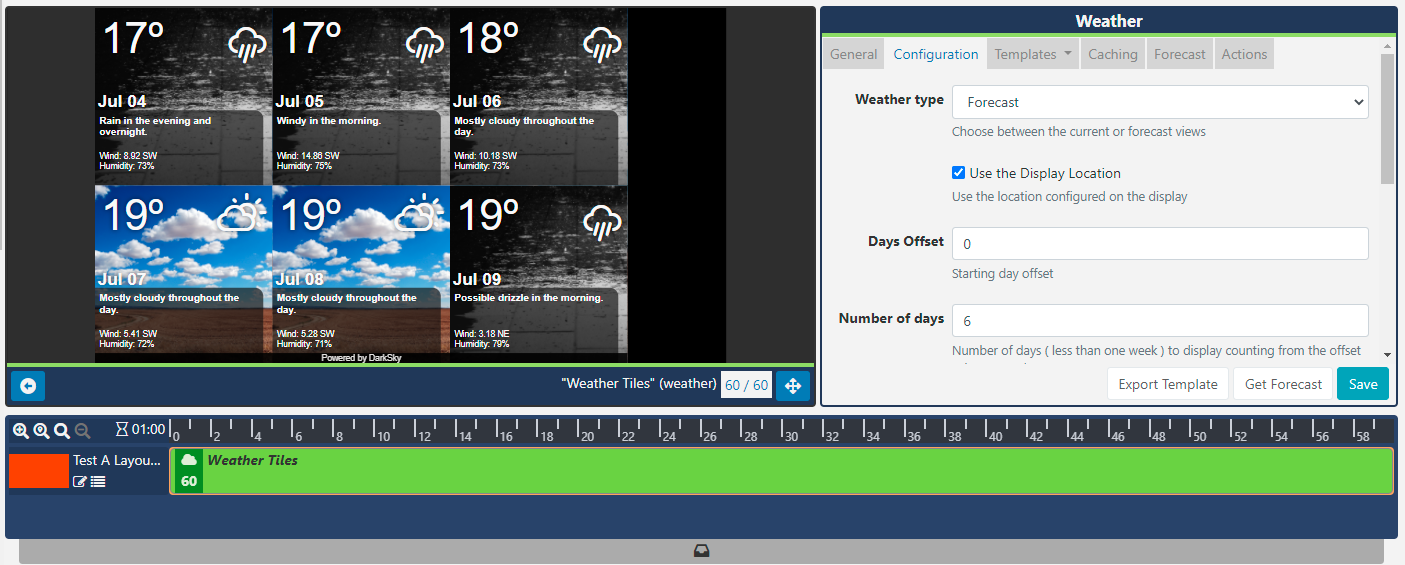Image resolution: width=1405 pixels, height=565 pixels.
Task: Switch to the General tab
Action: click(x=854, y=54)
